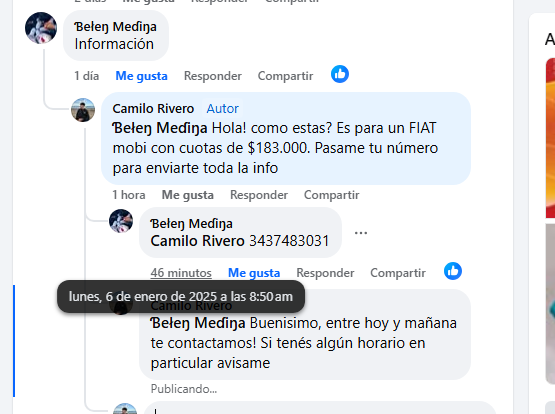
Task: Click Responder under the FIAT mobi reply
Action: pyautogui.click(x=259, y=195)
